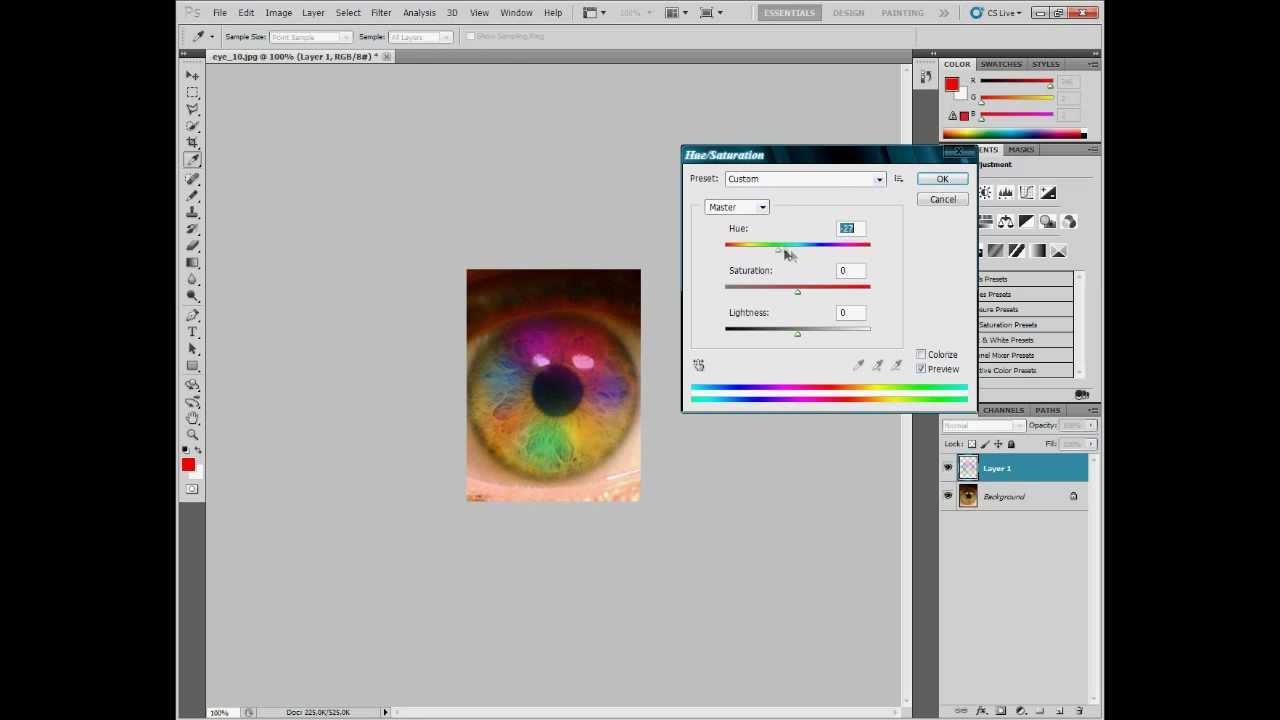
Task: Open the Master channel dropdown
Action: click(x=737, y=207)
